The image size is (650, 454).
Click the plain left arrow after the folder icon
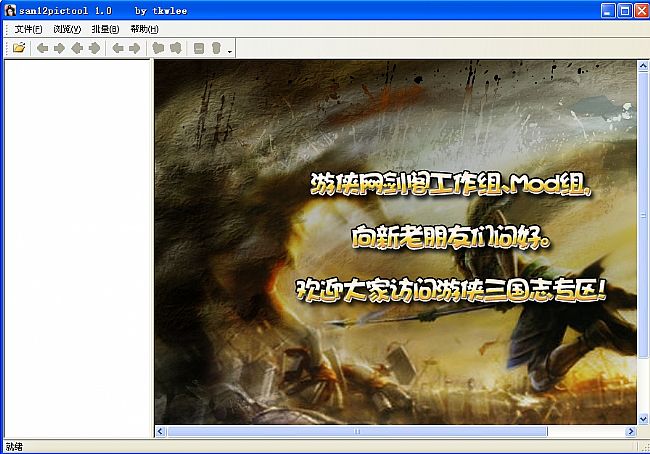(42, 48)
